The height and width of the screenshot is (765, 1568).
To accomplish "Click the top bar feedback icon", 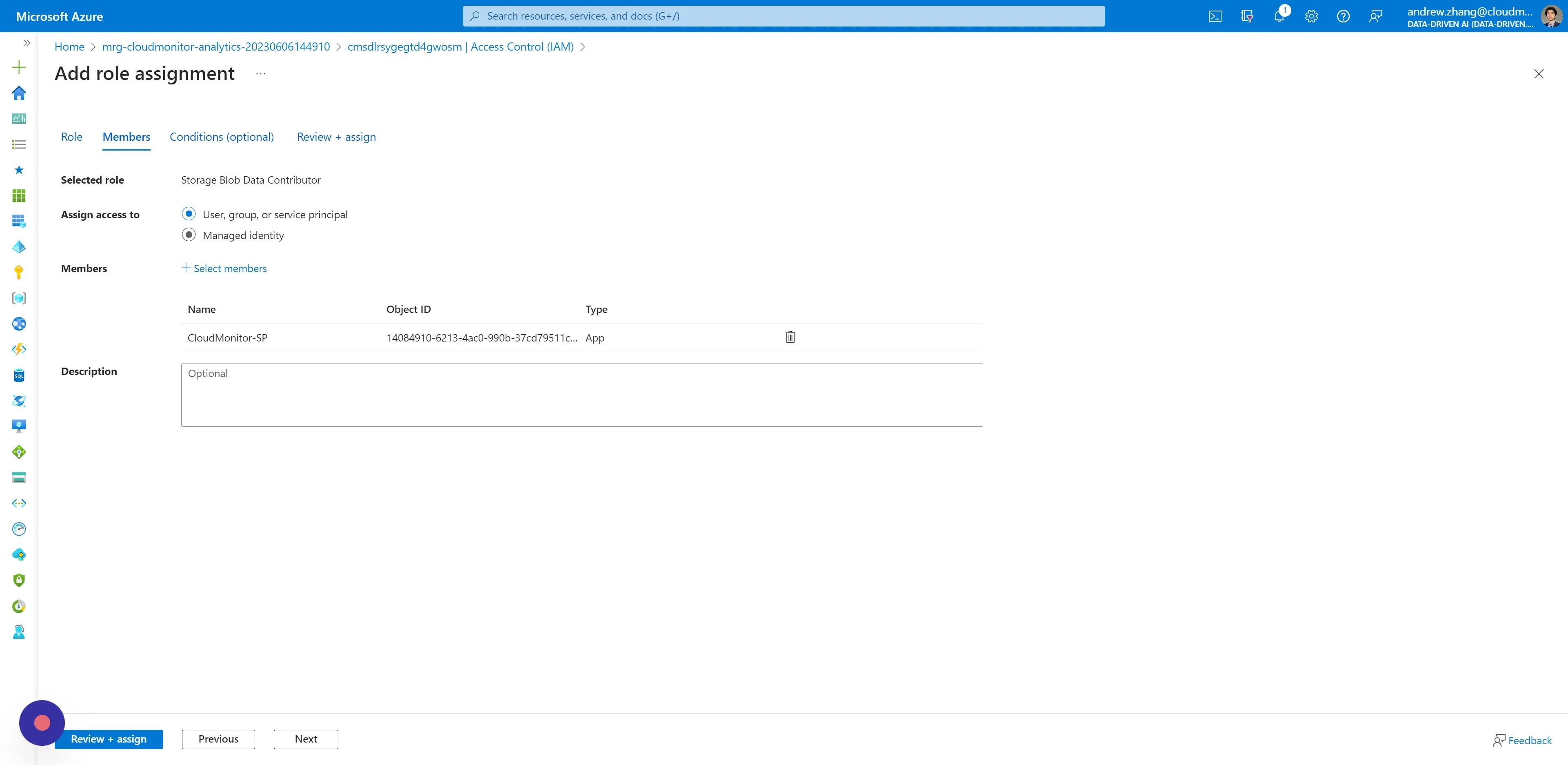I will pyautogui.click(x=1375, y=16).
